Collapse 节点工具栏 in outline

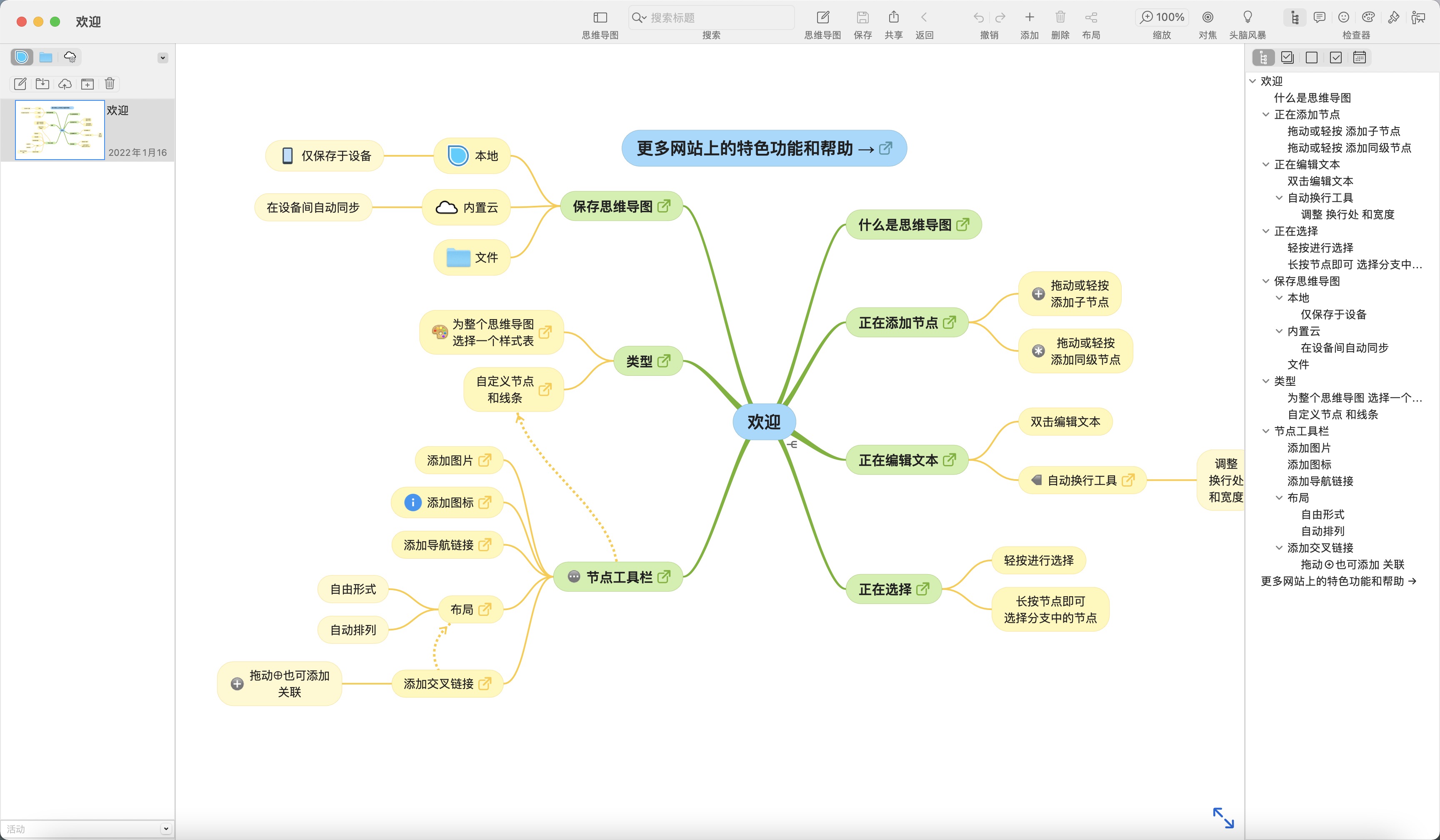point(1266,431)
